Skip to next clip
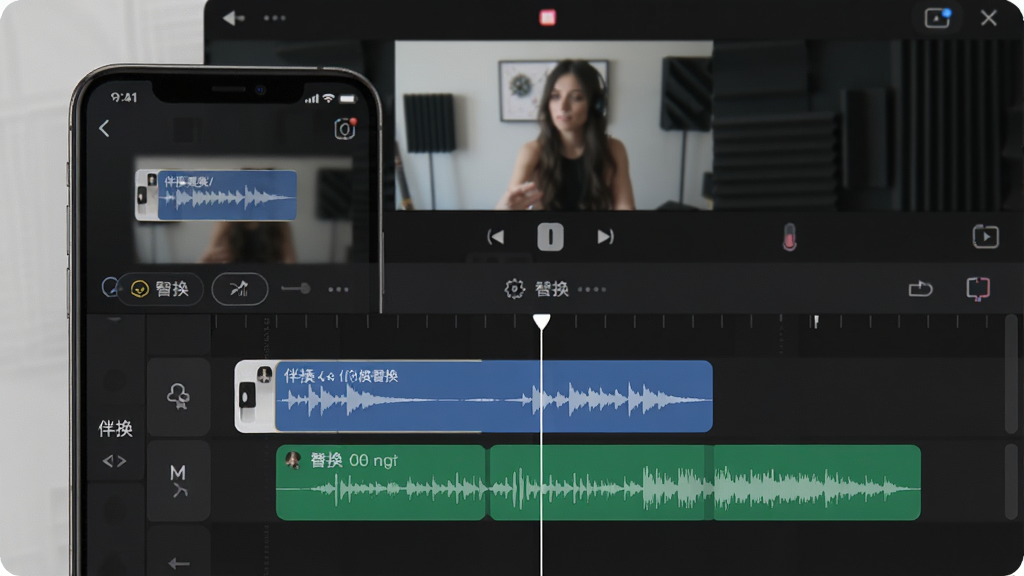Viewport: 1024px width, 576px height. click(x=605, y=236)
